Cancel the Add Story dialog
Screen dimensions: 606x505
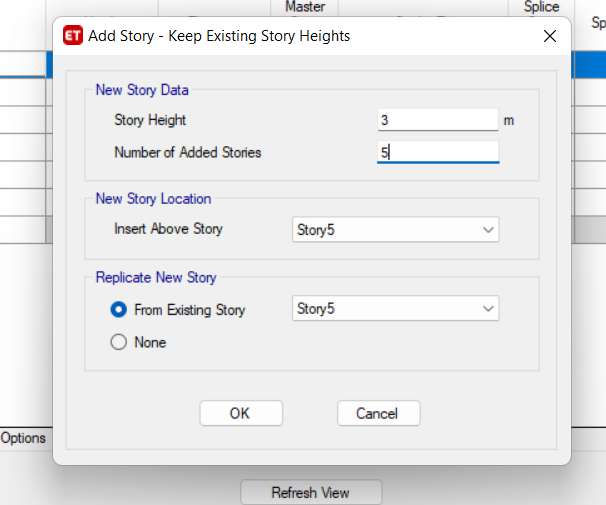pyautogui.click(x=378, y=413)
